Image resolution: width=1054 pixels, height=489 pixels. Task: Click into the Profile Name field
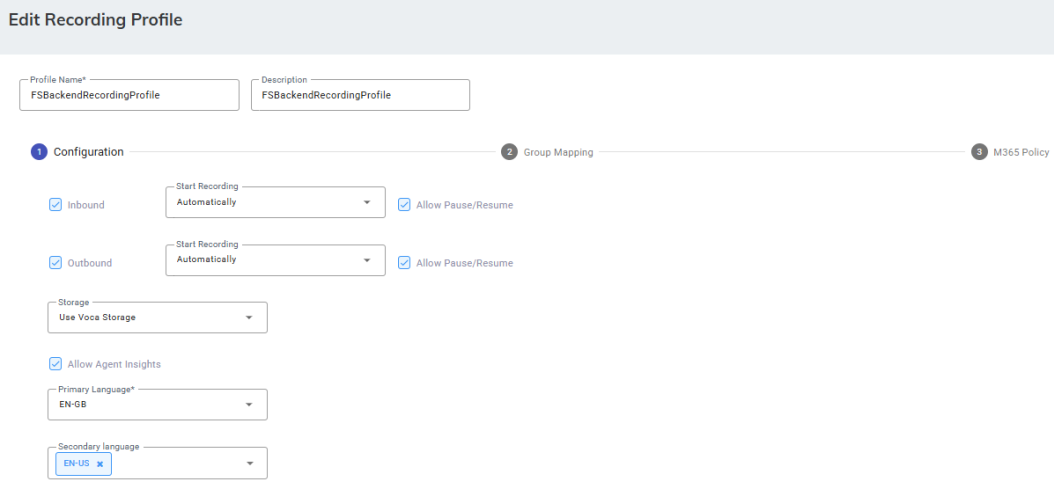click(x=129, y=96)
